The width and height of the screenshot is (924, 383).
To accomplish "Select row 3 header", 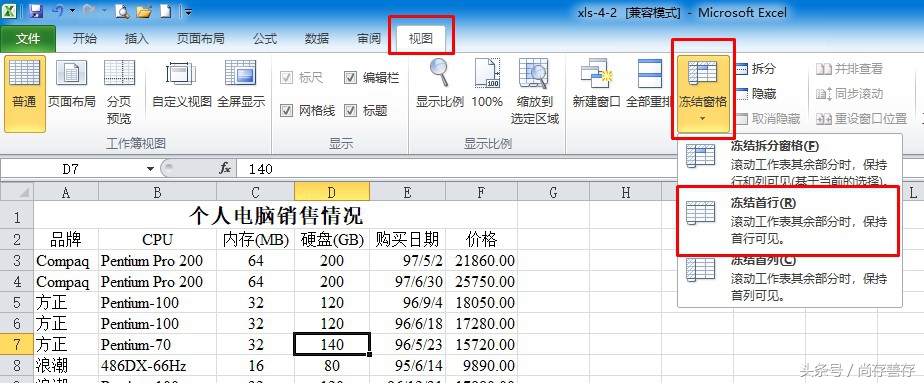I will click(x=16, y=260).
